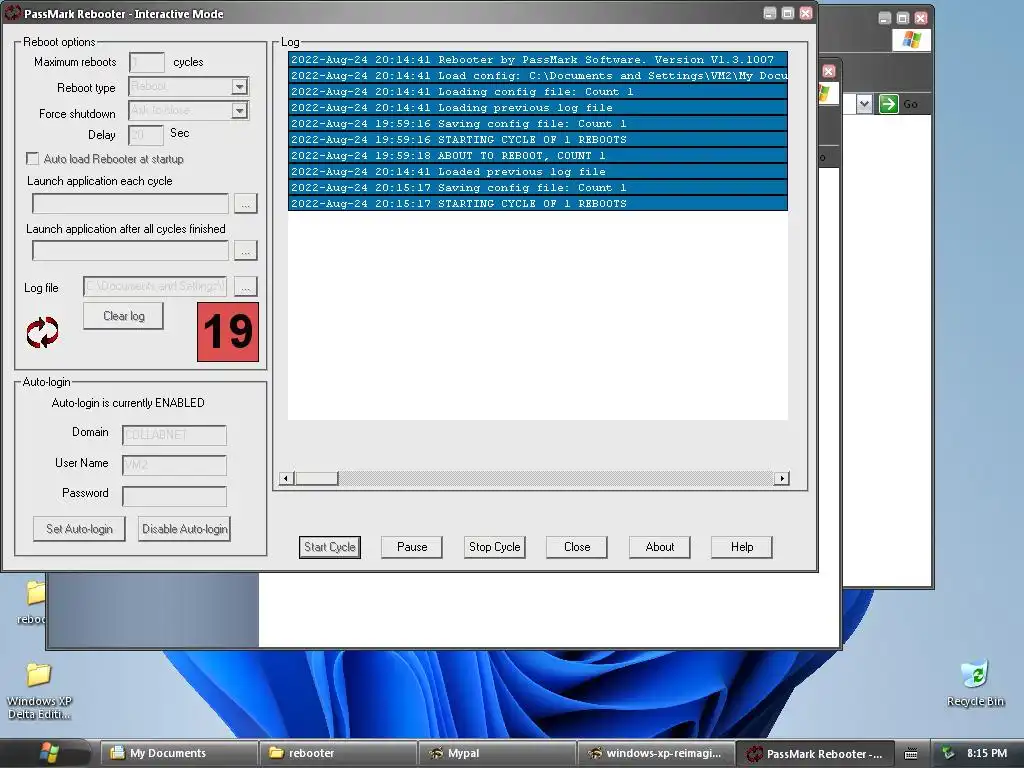The height and width of the screenshot is (768, 1024).
Task: Click the User Name field
Action: pos(174,465)
